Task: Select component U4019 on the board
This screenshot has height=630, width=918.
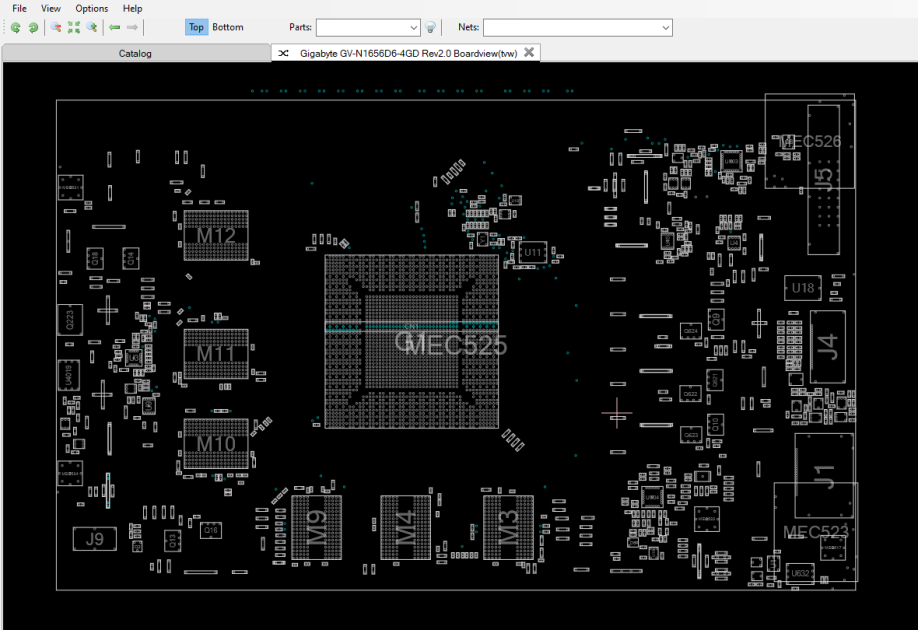Action: 68,375
